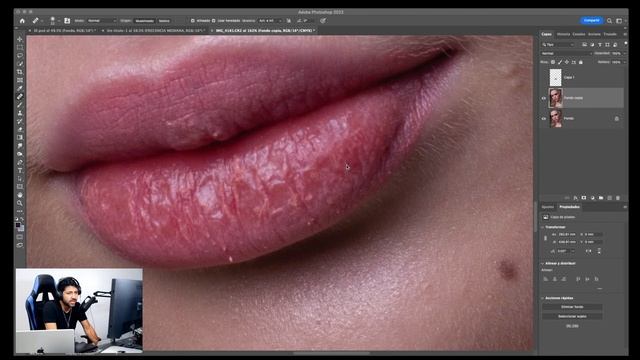The width and height of the screenshot is (640, 360).
Task: Click the Motivo source button
Action: pyautogui.click(x=164, y=20)
